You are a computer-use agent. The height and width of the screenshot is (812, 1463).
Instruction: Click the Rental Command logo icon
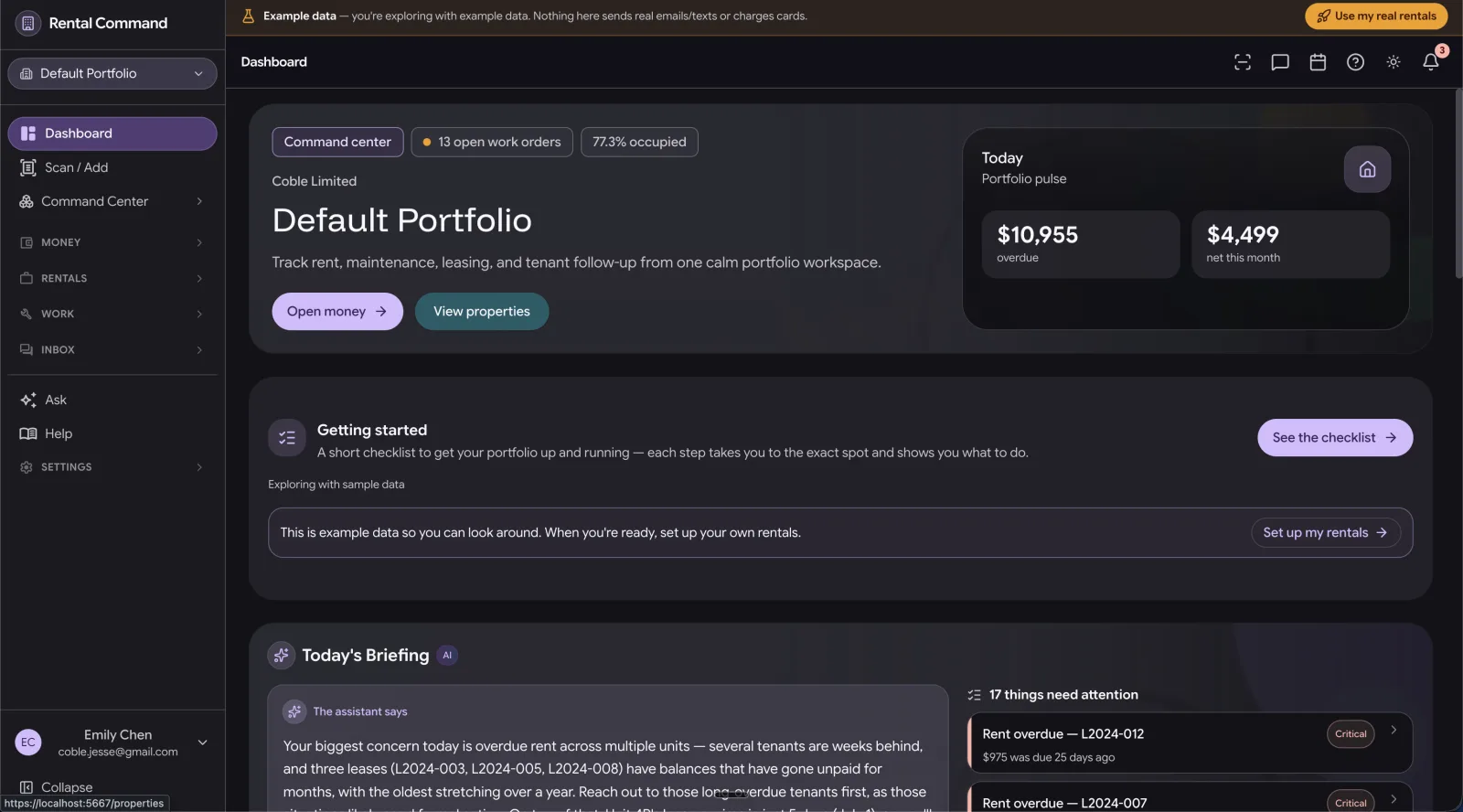28,23
